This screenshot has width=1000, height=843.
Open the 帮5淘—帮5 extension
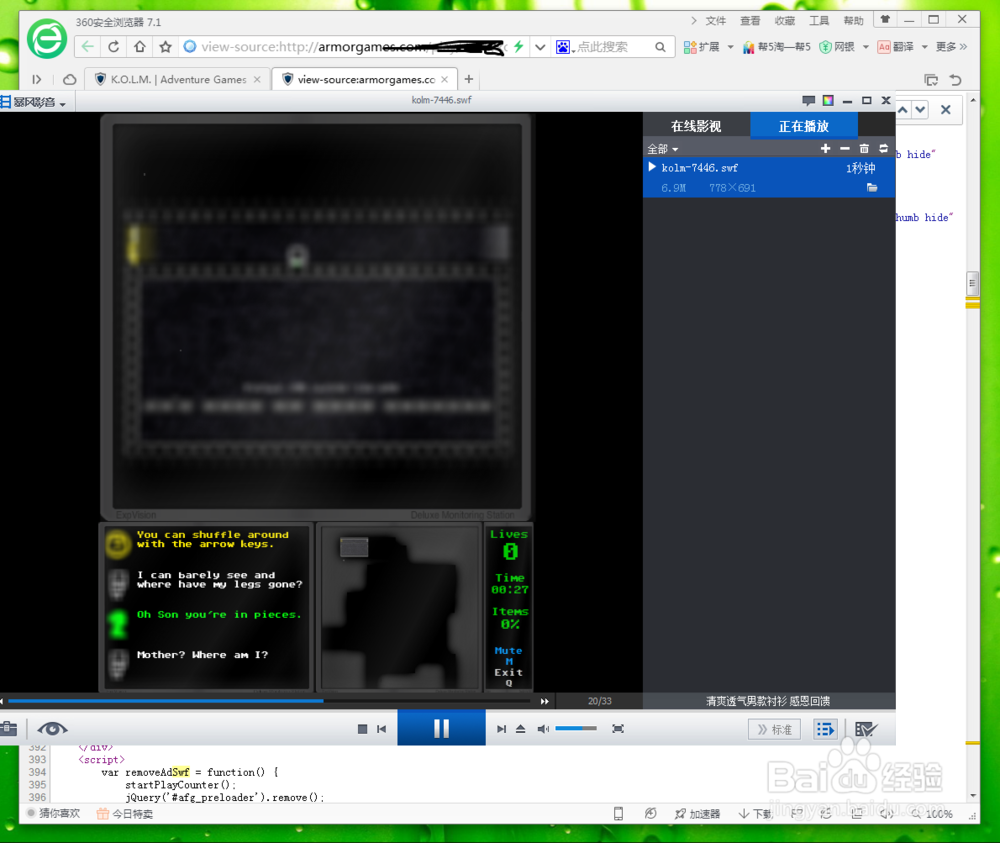pos(776,47)
